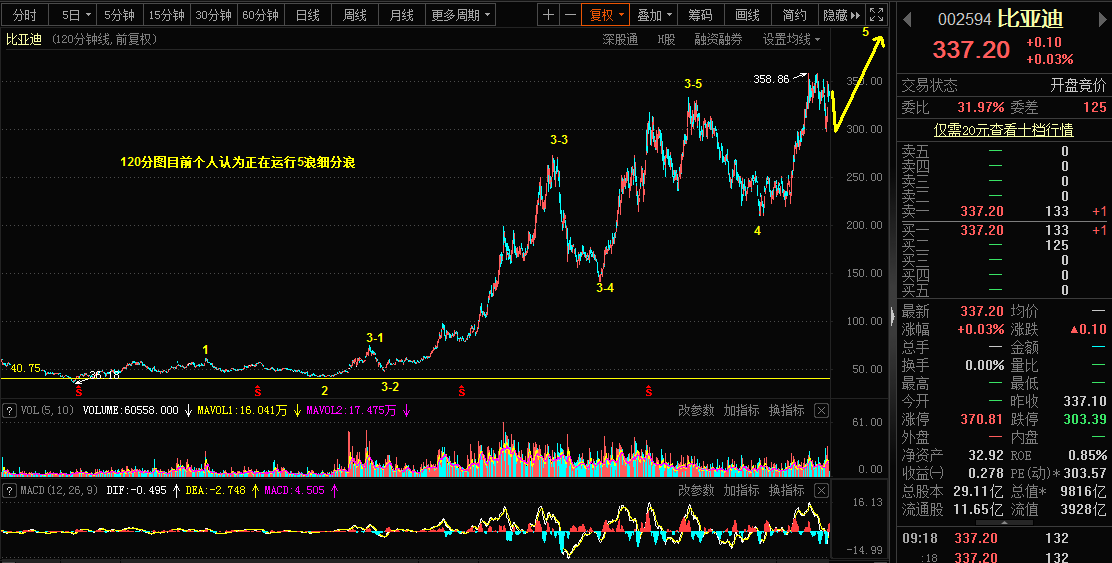Click the current price 337.20 in the header
Viewport: 1112px width, 563px height.
[x=971, y=50]
